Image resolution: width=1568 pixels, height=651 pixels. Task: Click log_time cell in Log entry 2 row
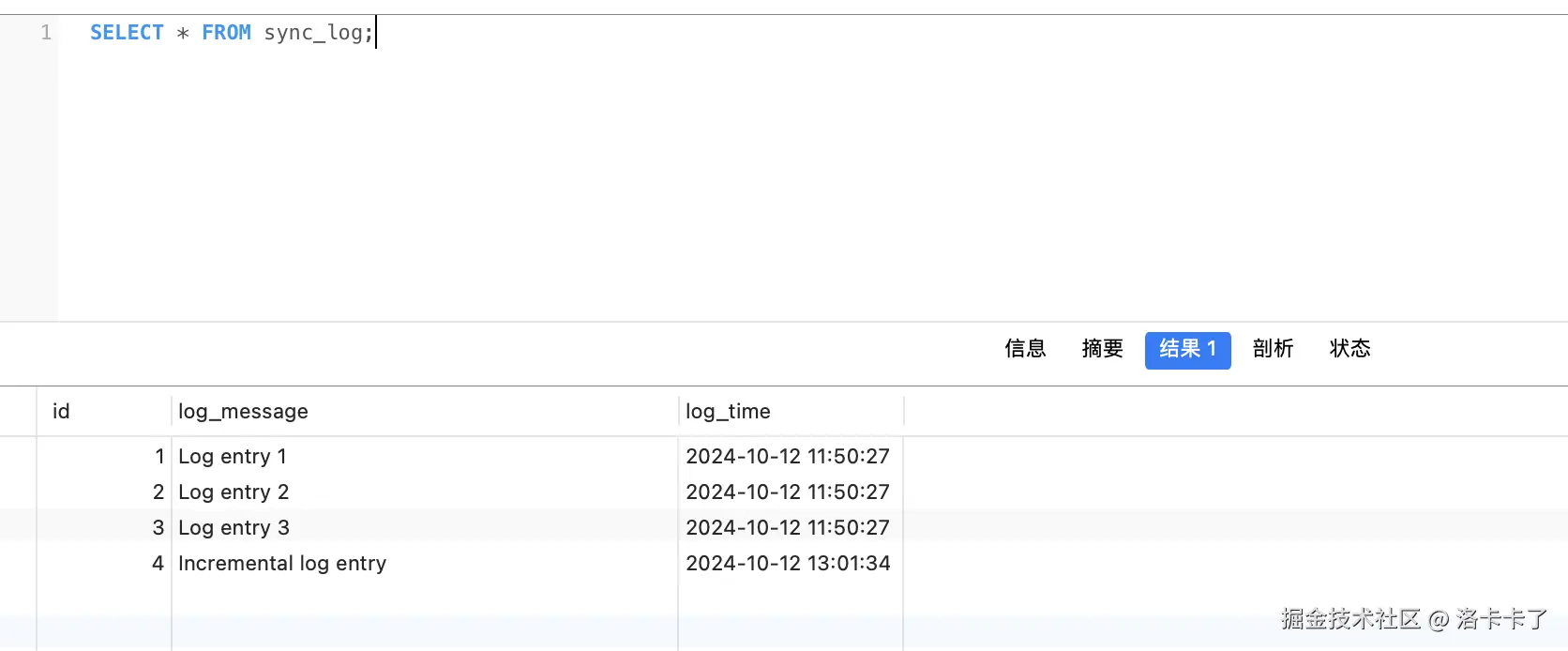click(788, 492)
